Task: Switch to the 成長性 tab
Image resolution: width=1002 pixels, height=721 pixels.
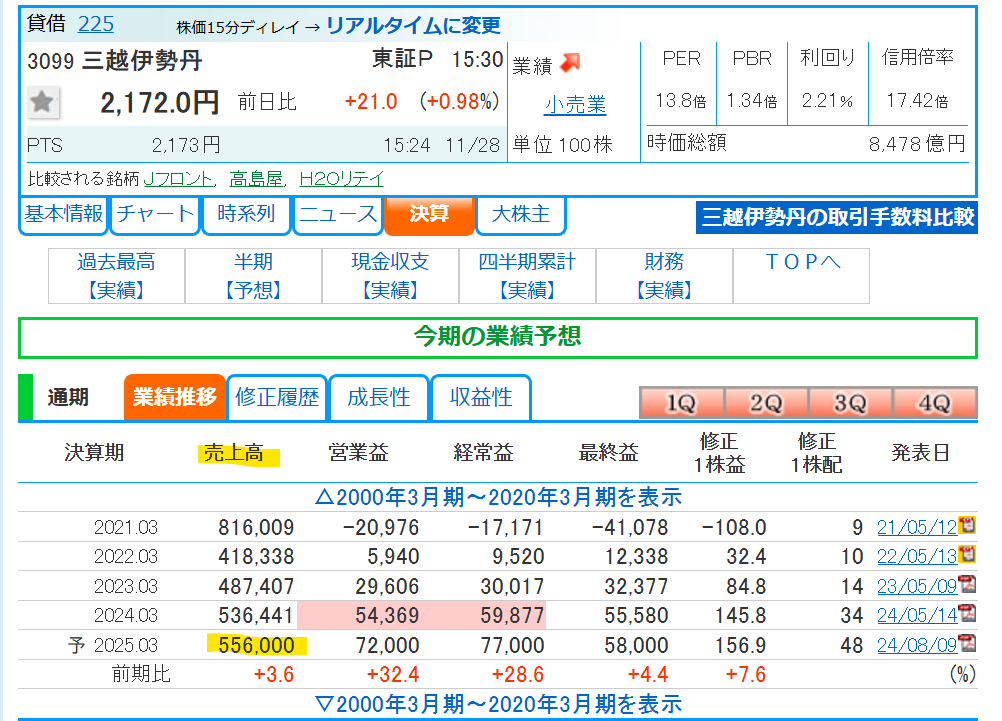Action: pos(379,398)
